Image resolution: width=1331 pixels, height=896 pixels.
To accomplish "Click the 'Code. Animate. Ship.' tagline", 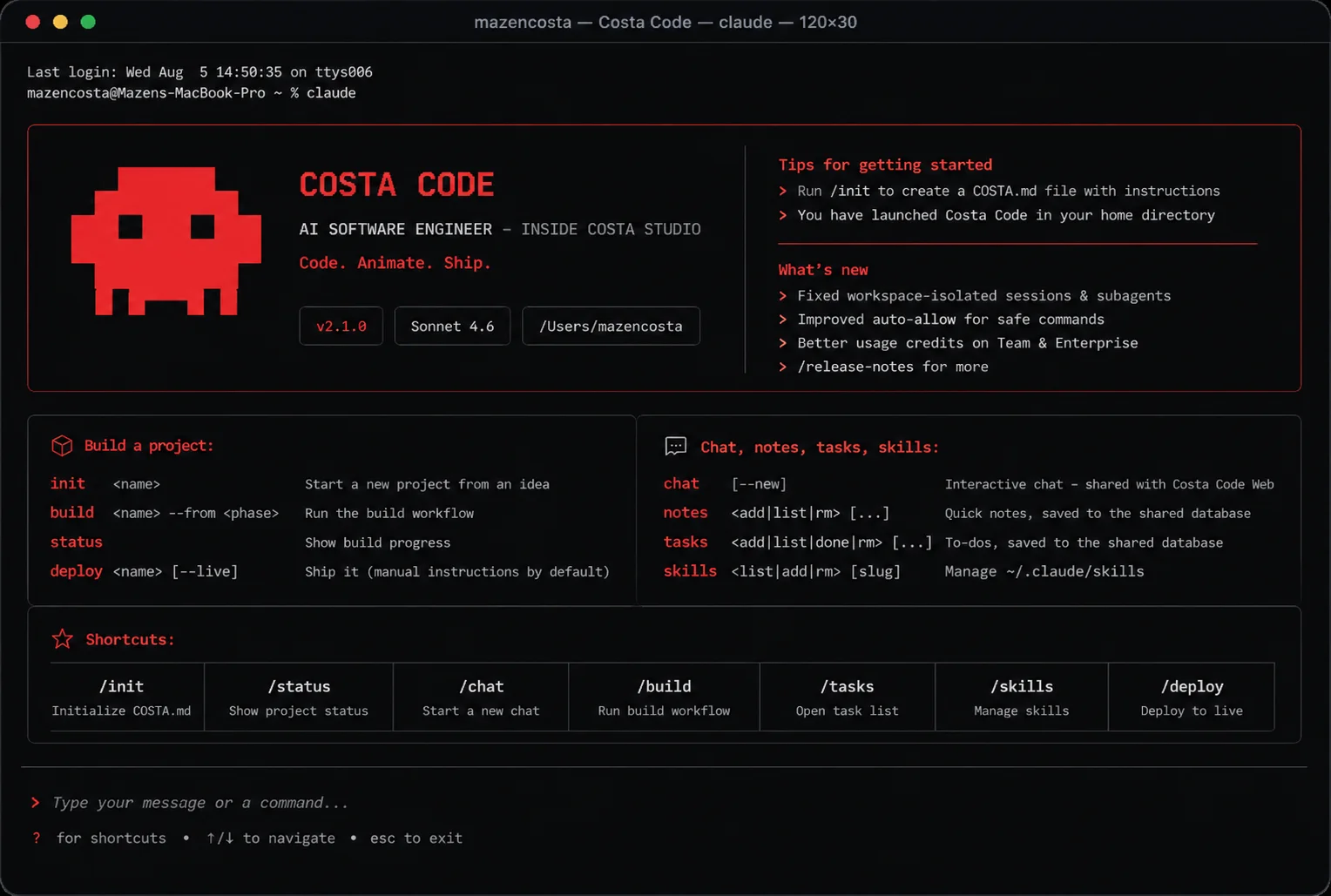I will coord(395,263).
